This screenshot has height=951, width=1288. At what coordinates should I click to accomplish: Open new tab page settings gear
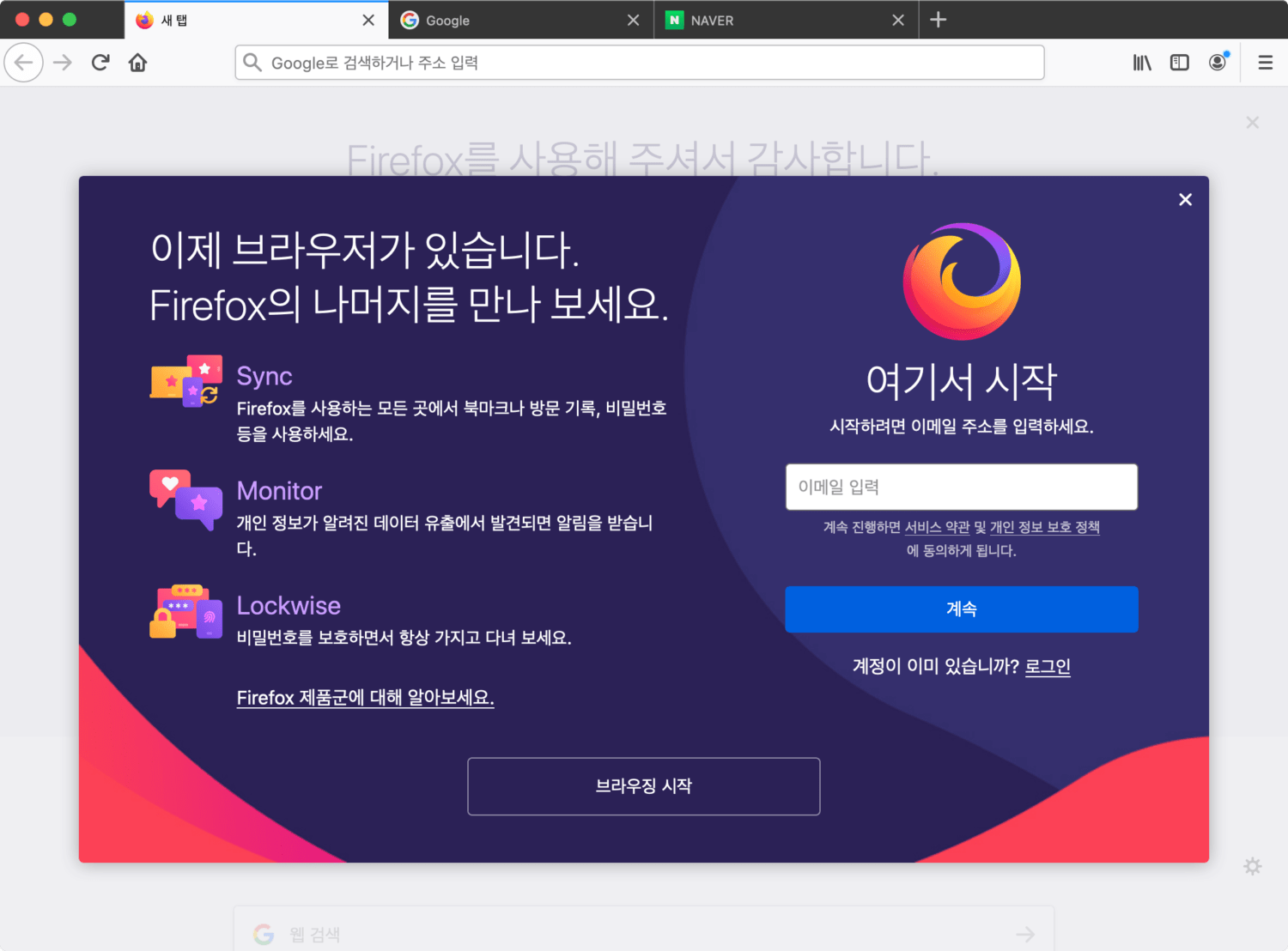1253,866
